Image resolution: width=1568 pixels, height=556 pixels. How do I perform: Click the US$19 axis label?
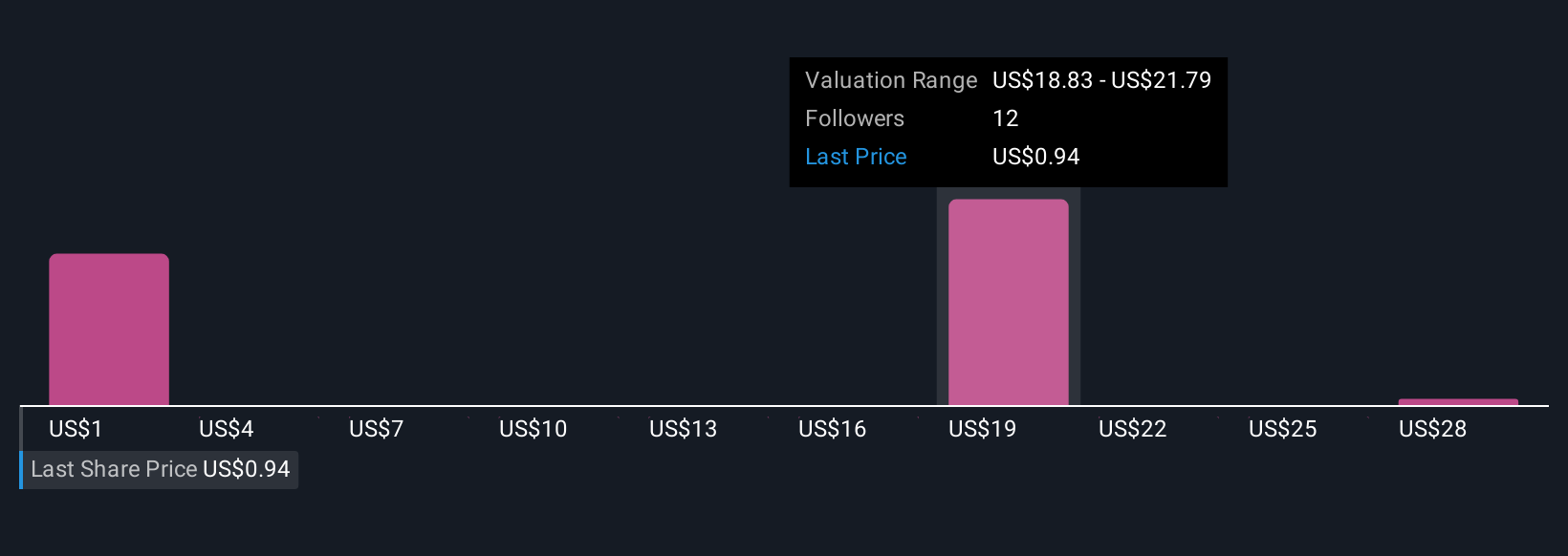[x=983, y=429]
